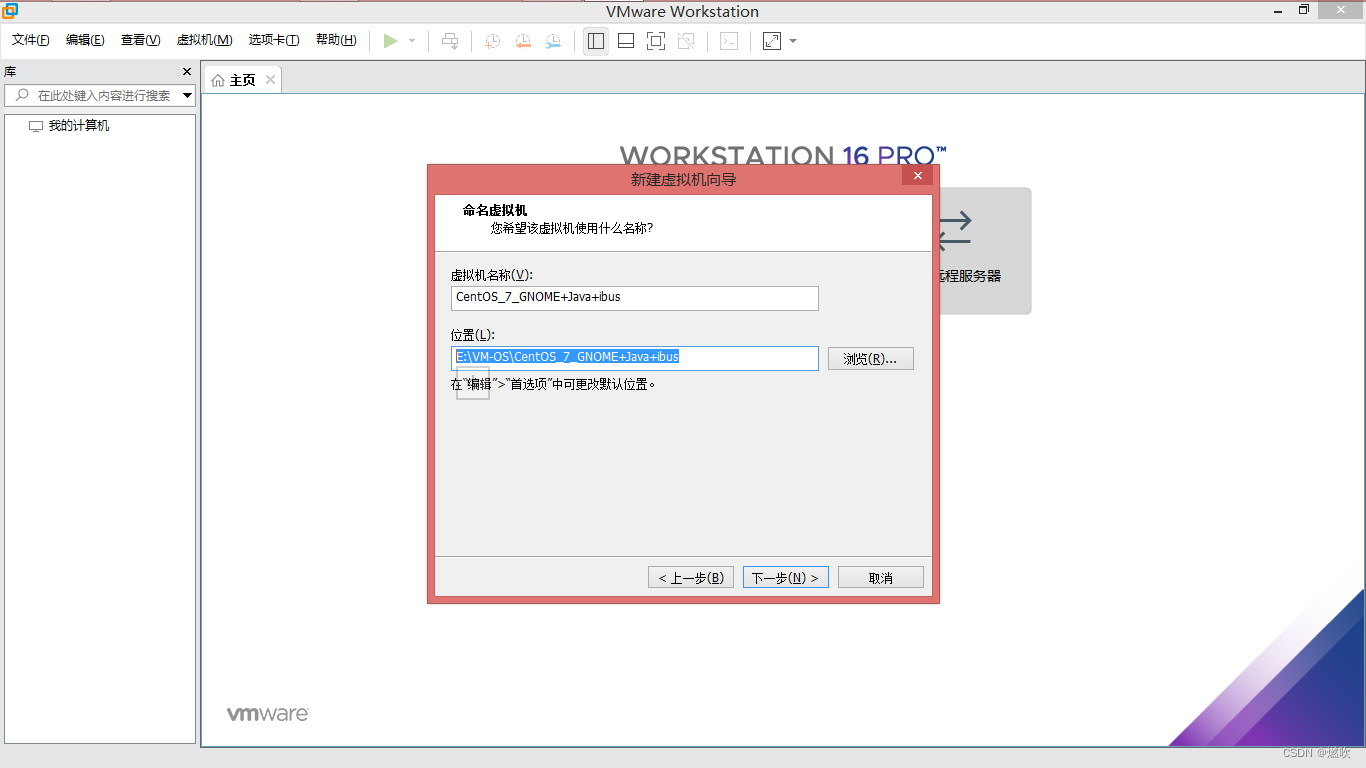Open the snapshot manager toolbar icon

click(x=553, y=41)
